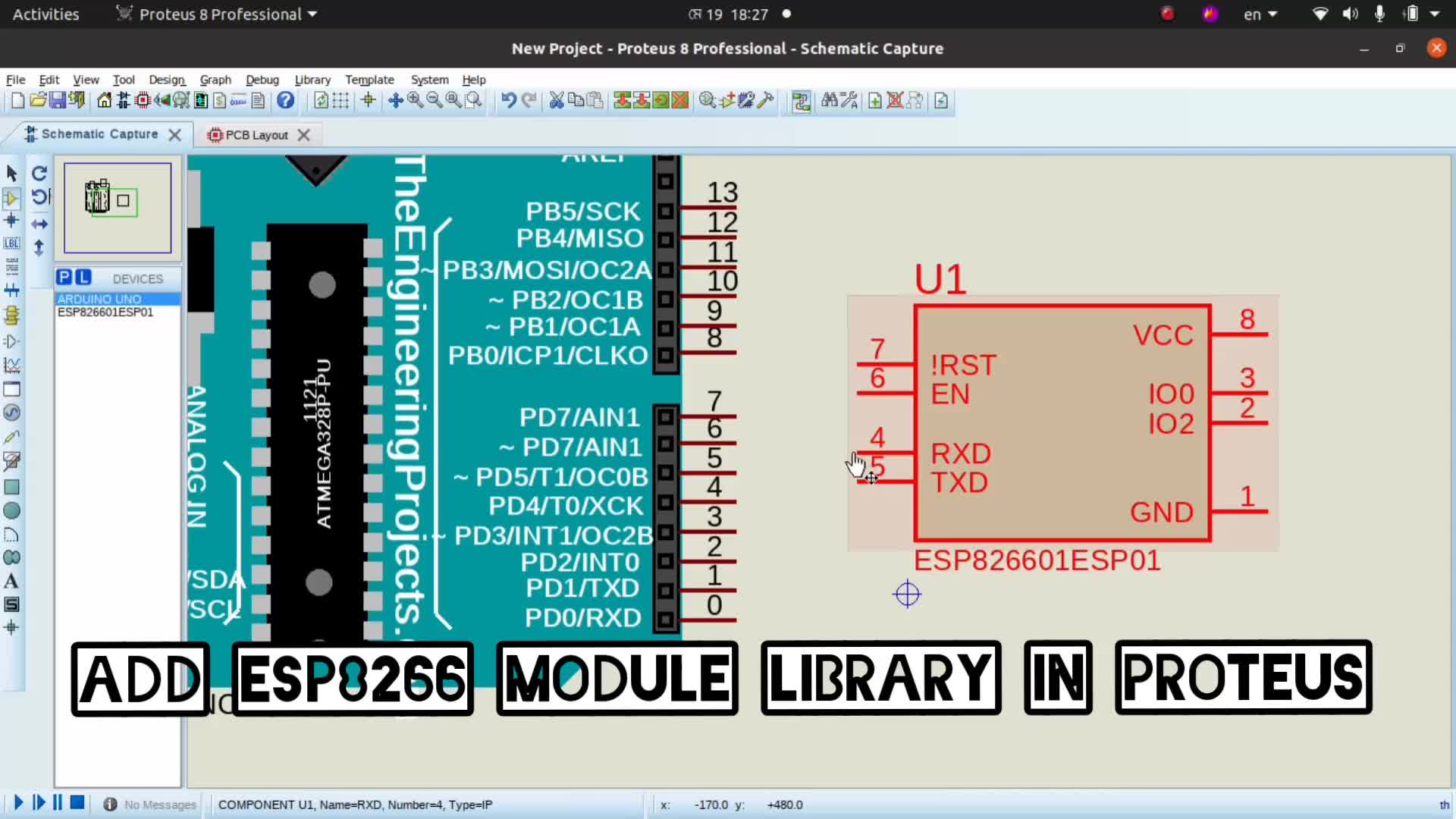Select the Junction Dot Mode tool
Viewport: 1456px width, 819px height.
coord(11,221)
